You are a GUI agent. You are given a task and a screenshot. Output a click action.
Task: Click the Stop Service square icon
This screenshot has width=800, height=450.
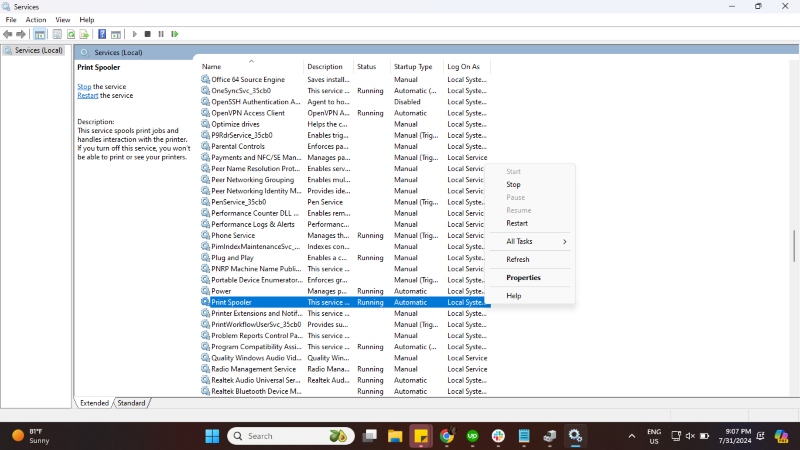[148, 34]
